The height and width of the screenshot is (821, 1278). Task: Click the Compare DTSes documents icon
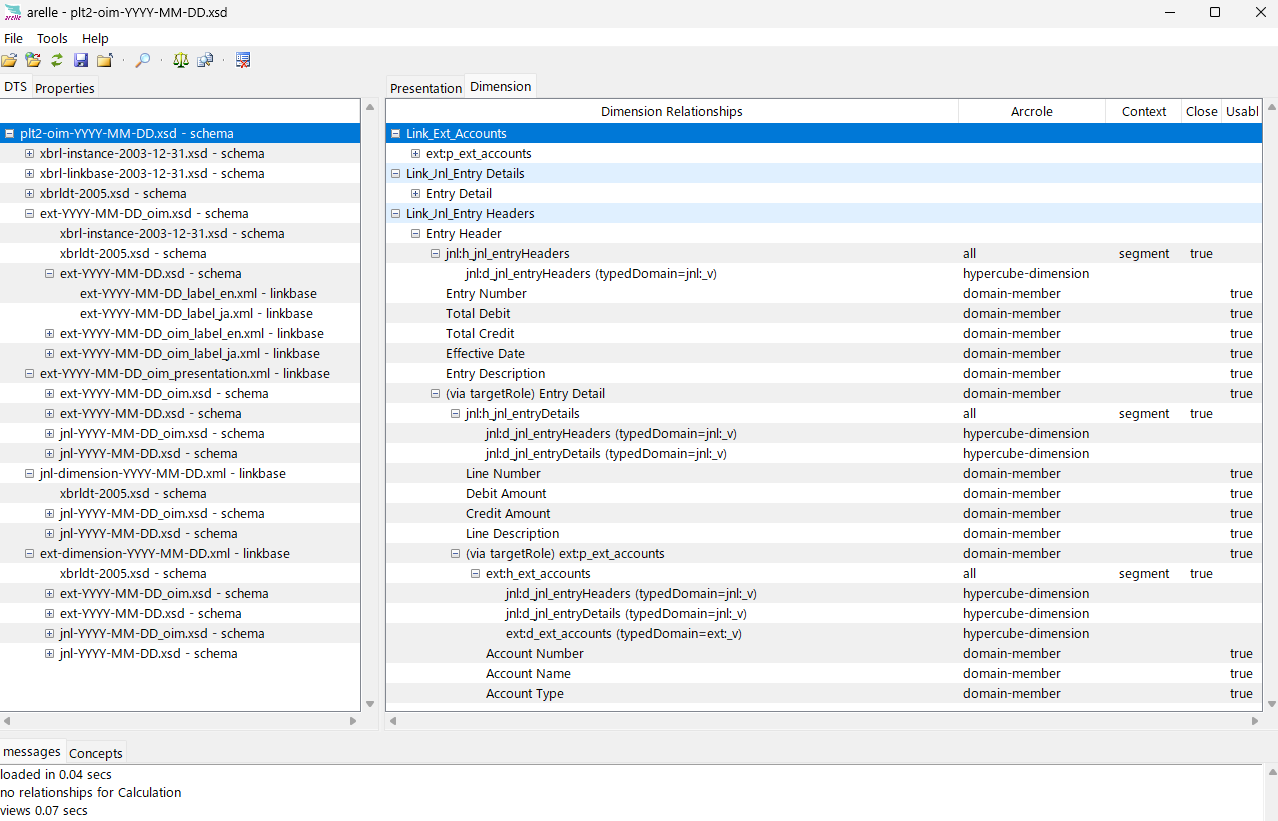pos(205,60)
